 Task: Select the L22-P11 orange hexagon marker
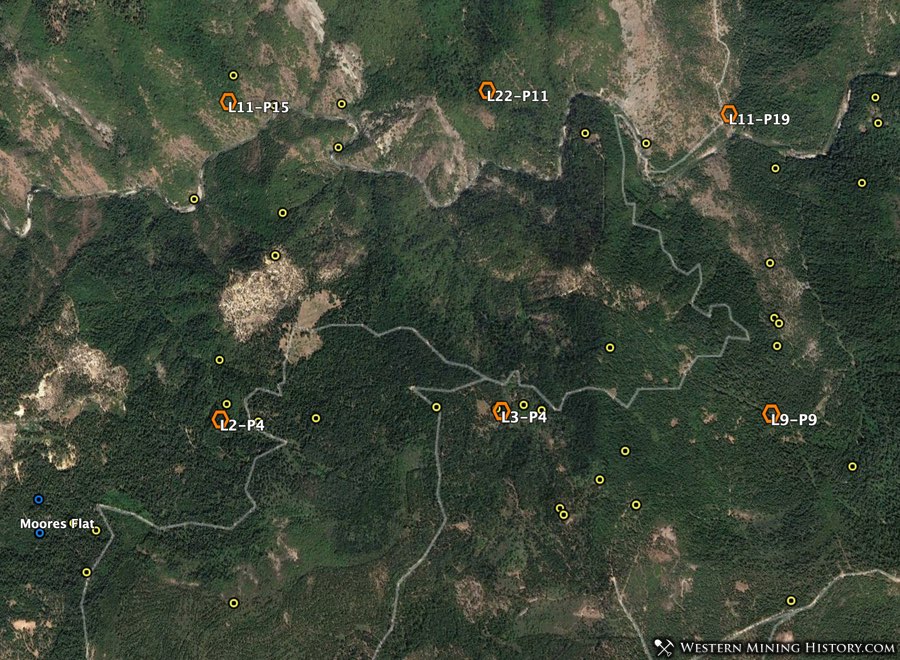click(x=487, y=91)
